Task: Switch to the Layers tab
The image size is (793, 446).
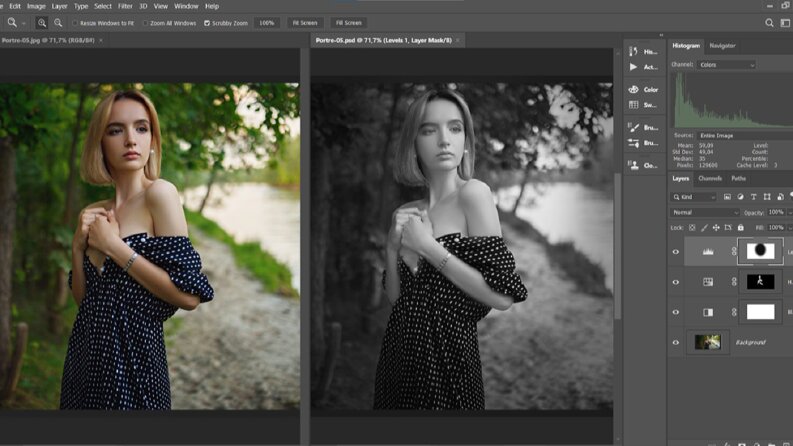Action: click(x=680, y=179)
